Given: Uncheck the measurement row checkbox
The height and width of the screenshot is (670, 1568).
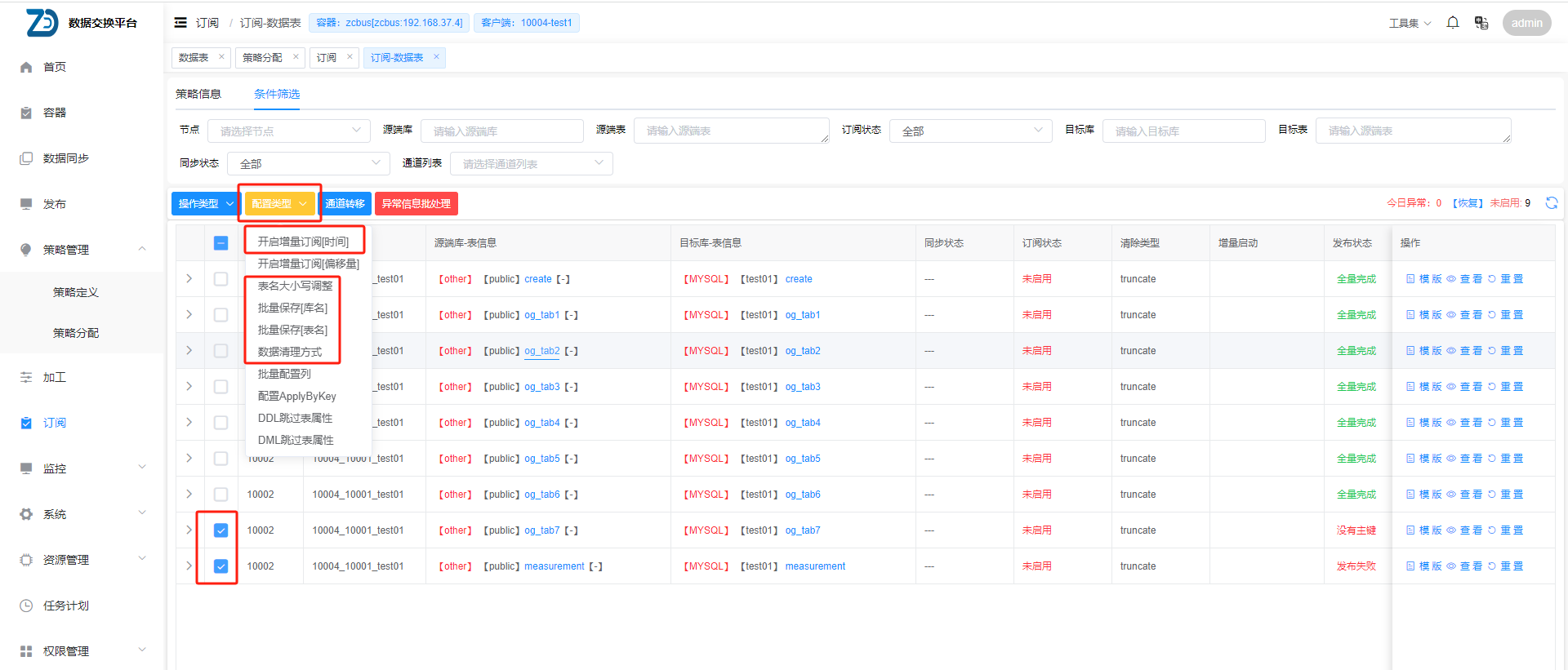Looking at the screenshot, I should click(220, 566).
